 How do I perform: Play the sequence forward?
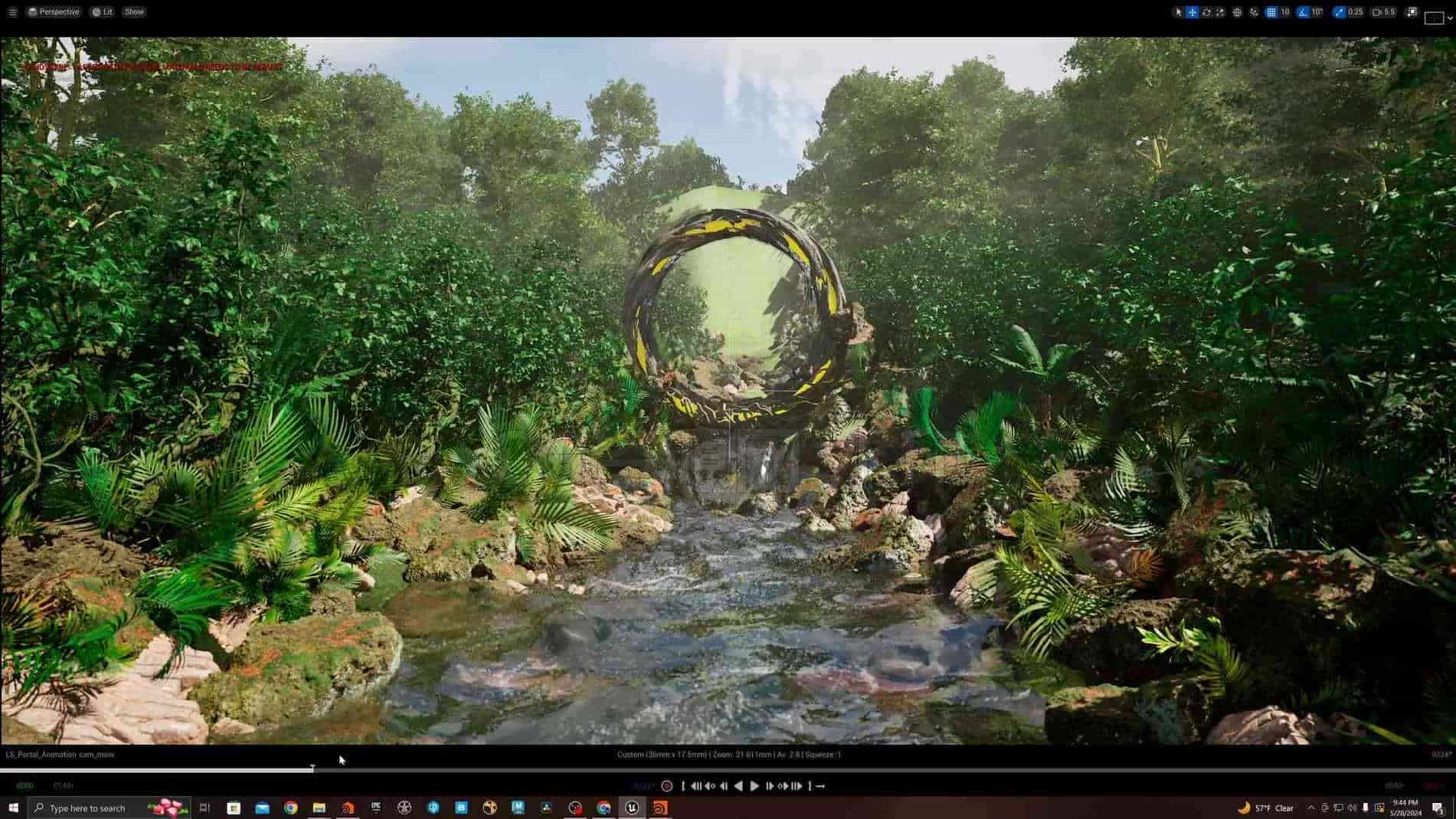pyautogui.click(x=754, y=786)
